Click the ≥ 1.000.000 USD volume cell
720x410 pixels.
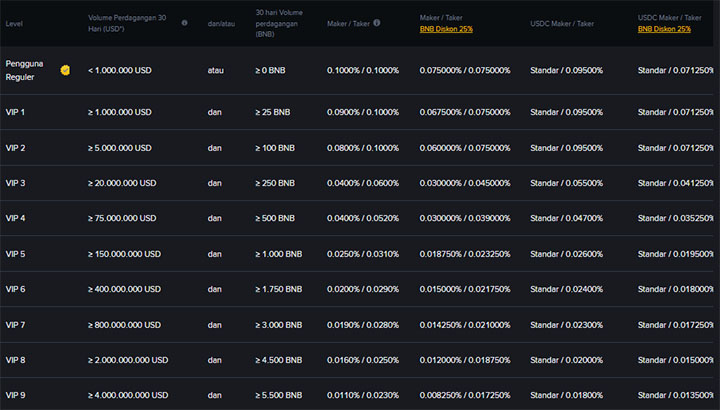(119, 112)
